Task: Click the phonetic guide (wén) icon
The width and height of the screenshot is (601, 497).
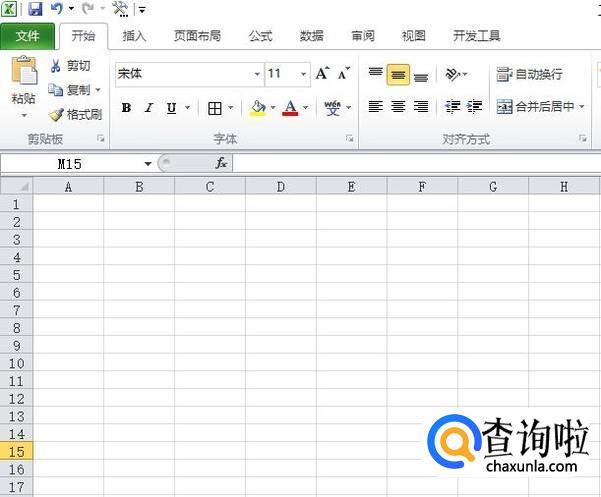Action: click(332, 108)
